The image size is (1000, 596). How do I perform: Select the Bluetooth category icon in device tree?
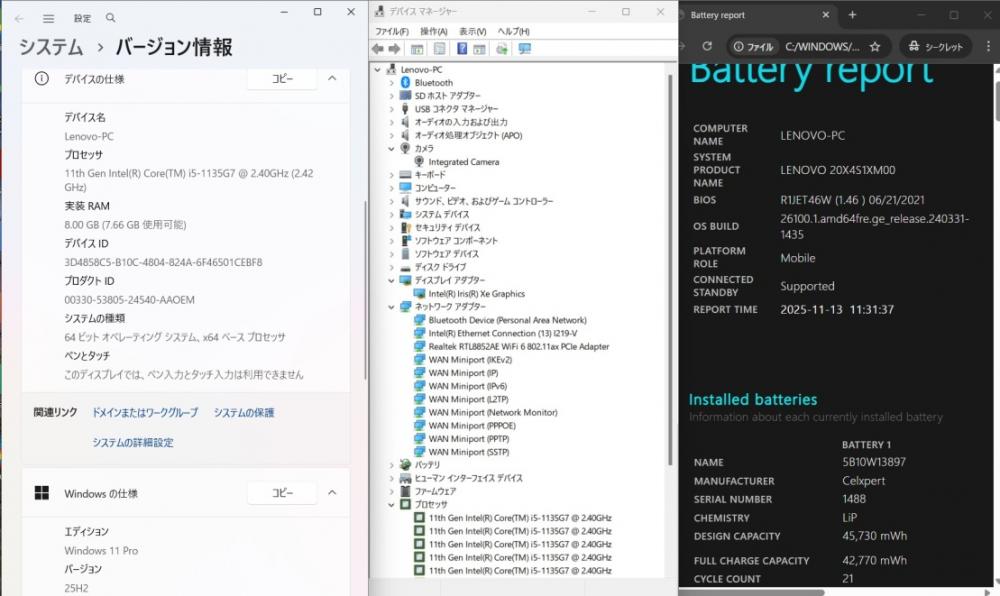tap(405, 82)
